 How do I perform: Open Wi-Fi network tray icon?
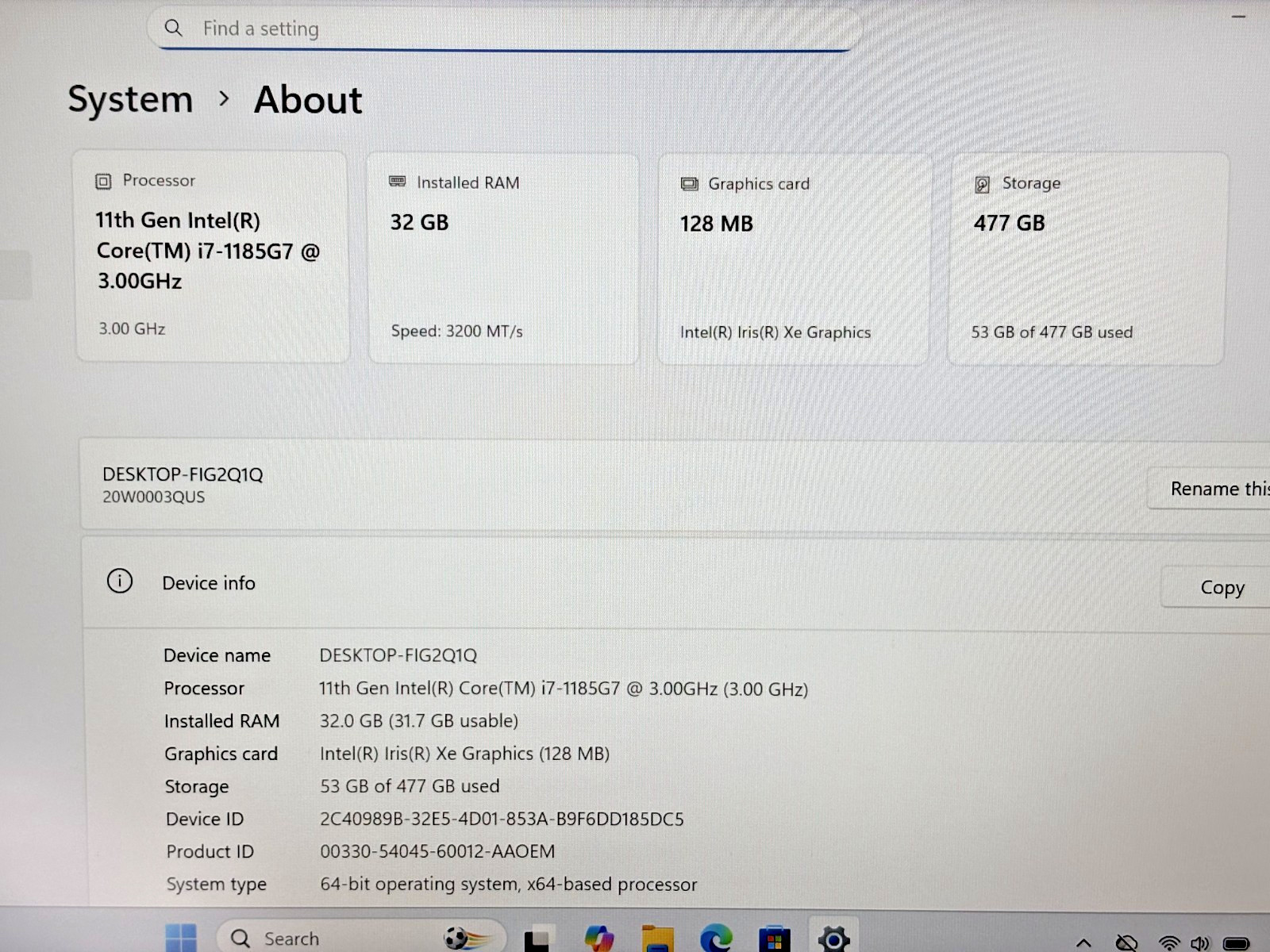tap(1168, 943)
